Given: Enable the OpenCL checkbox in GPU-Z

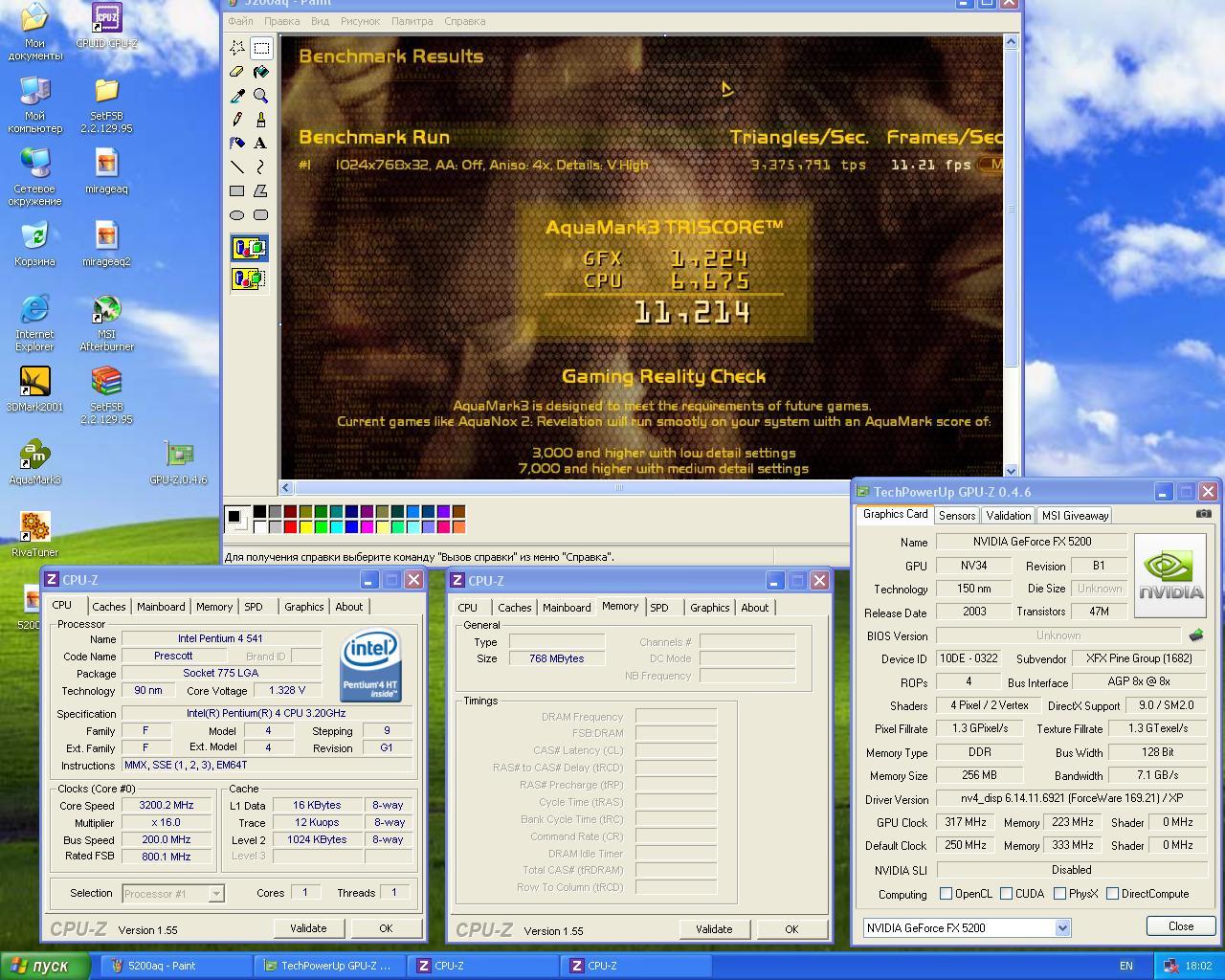Looking at the screenshot, I should pos(946,894).
